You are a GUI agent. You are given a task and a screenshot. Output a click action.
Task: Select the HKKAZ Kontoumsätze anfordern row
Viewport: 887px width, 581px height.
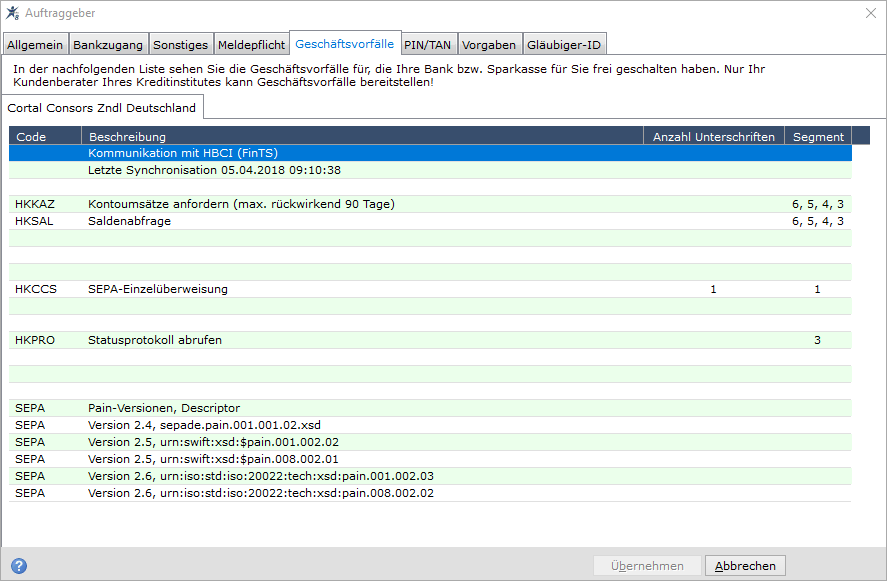[430, 204]
